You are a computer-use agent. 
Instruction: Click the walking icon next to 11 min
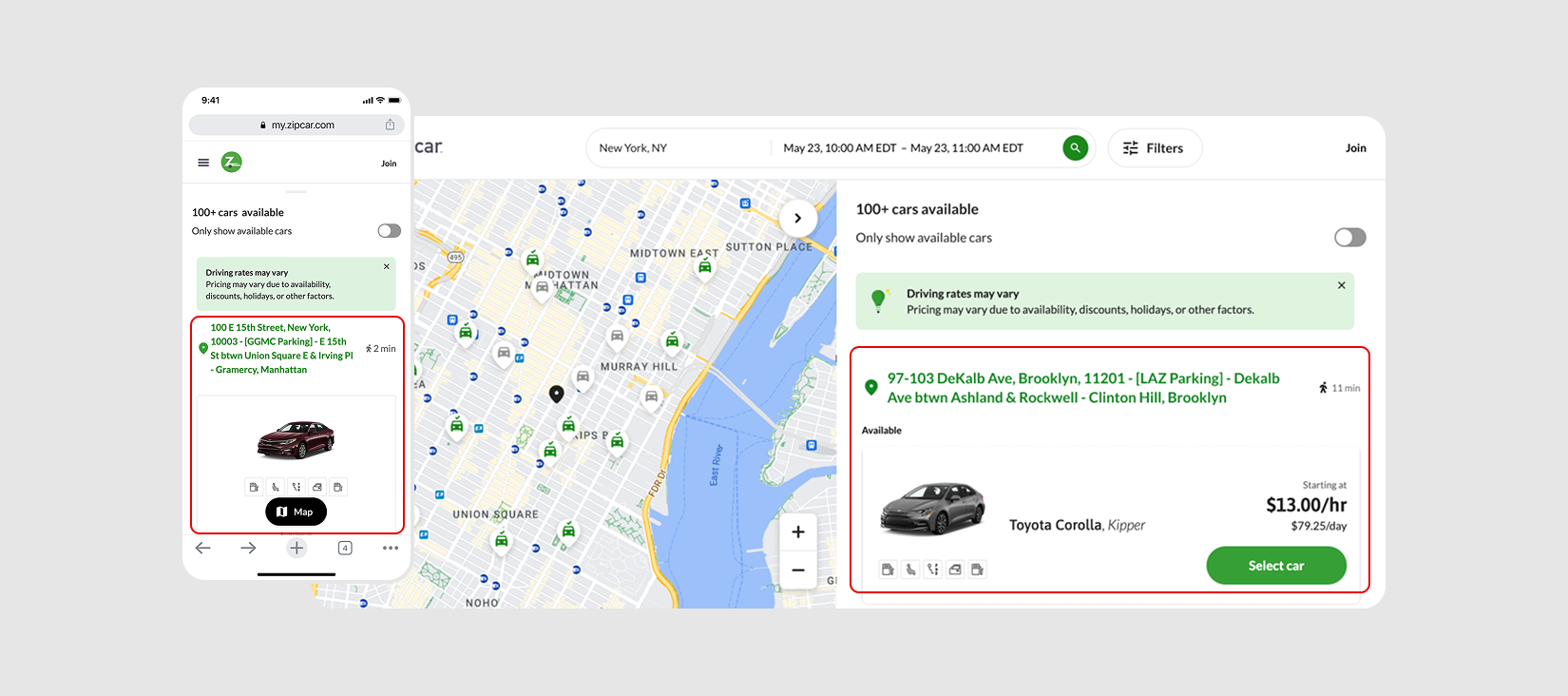(x=1323, y=388)
